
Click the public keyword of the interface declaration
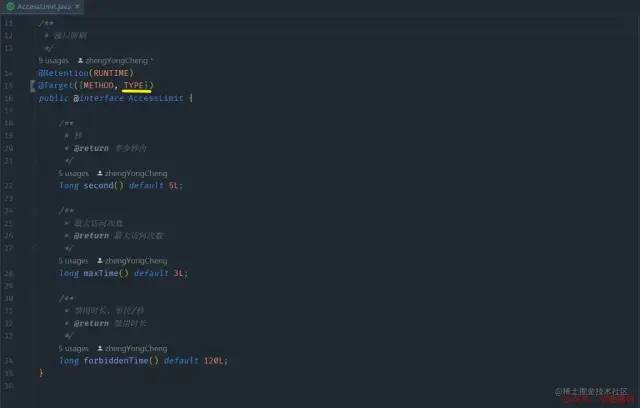[53, 98]
